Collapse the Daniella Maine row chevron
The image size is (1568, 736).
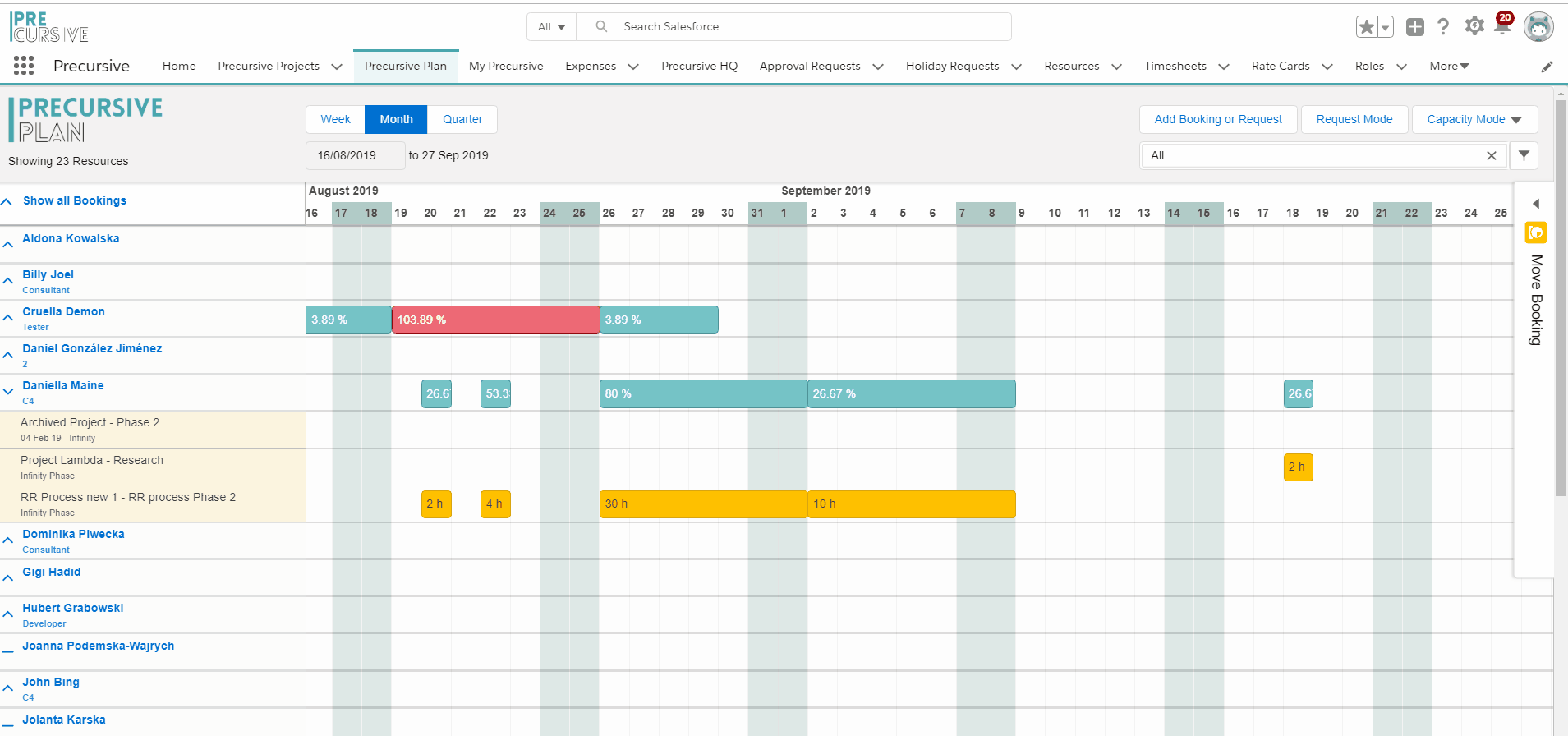click(8, 392)
